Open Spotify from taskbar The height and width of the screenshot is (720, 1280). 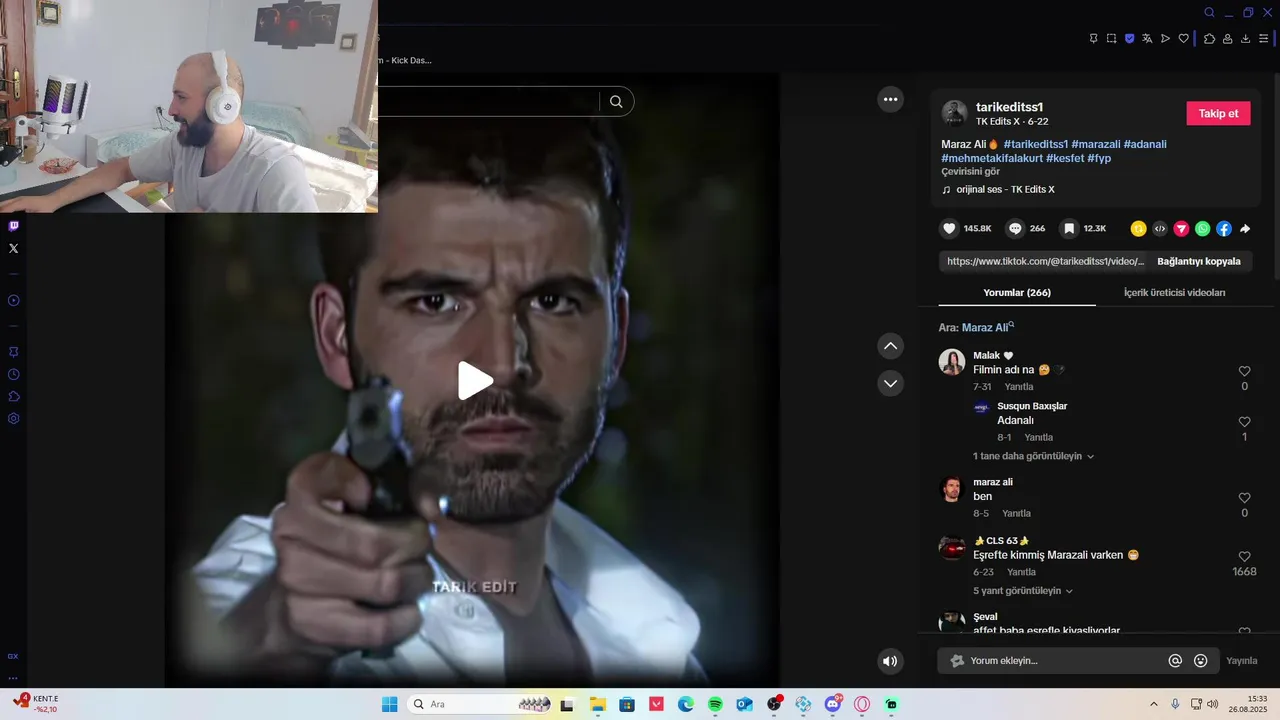(715, 704)
